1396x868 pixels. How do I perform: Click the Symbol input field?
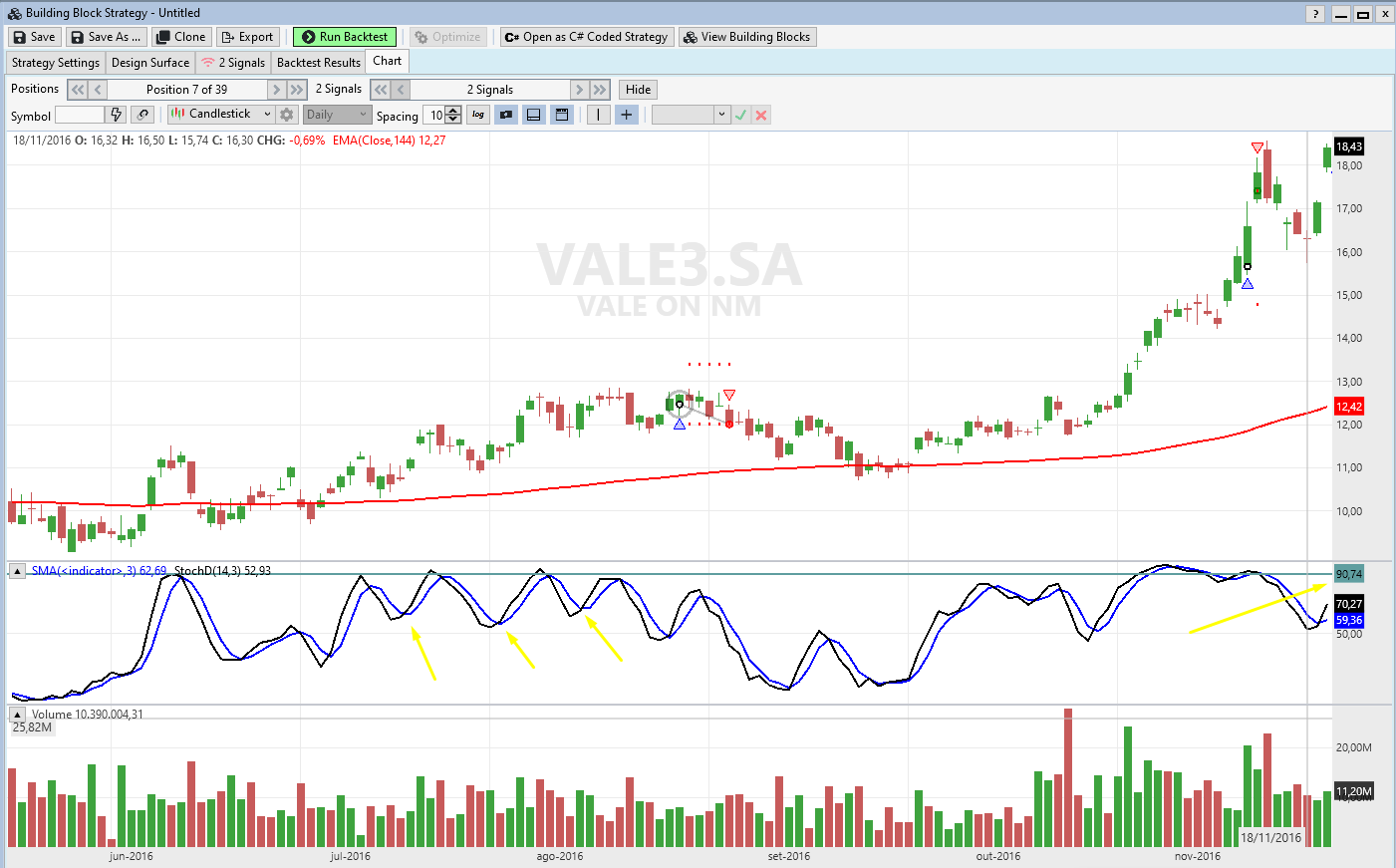pyautogui.click(x=80, y=116)
